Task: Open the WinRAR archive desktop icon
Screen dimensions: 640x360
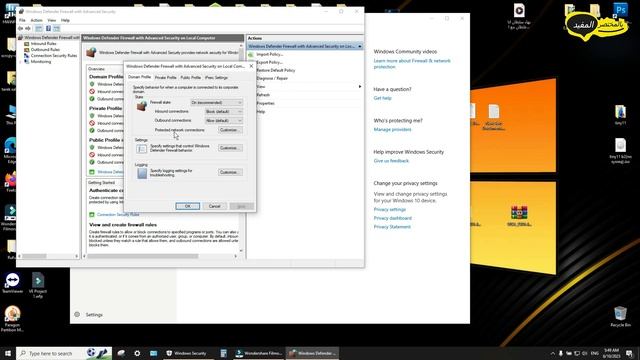Action: click(519, 216)
